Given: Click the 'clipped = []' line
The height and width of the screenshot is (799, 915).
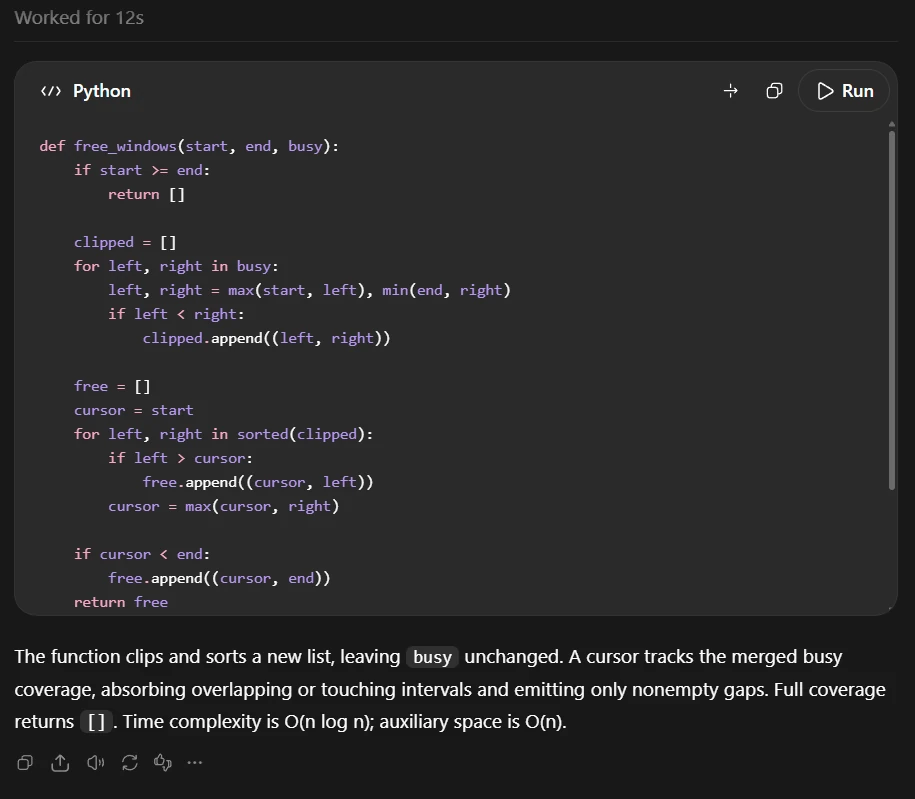Looking at the screenshot, I should [125, 242].
